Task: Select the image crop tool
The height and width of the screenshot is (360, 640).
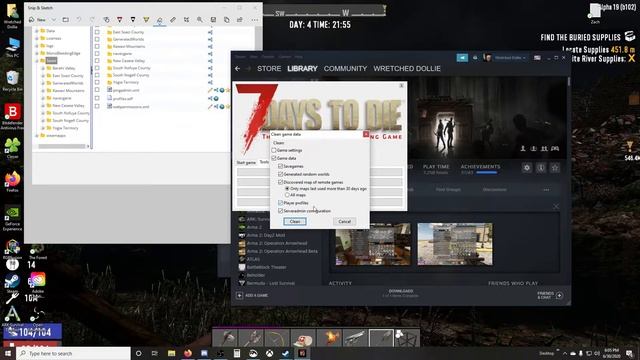Action: (187, 20)
